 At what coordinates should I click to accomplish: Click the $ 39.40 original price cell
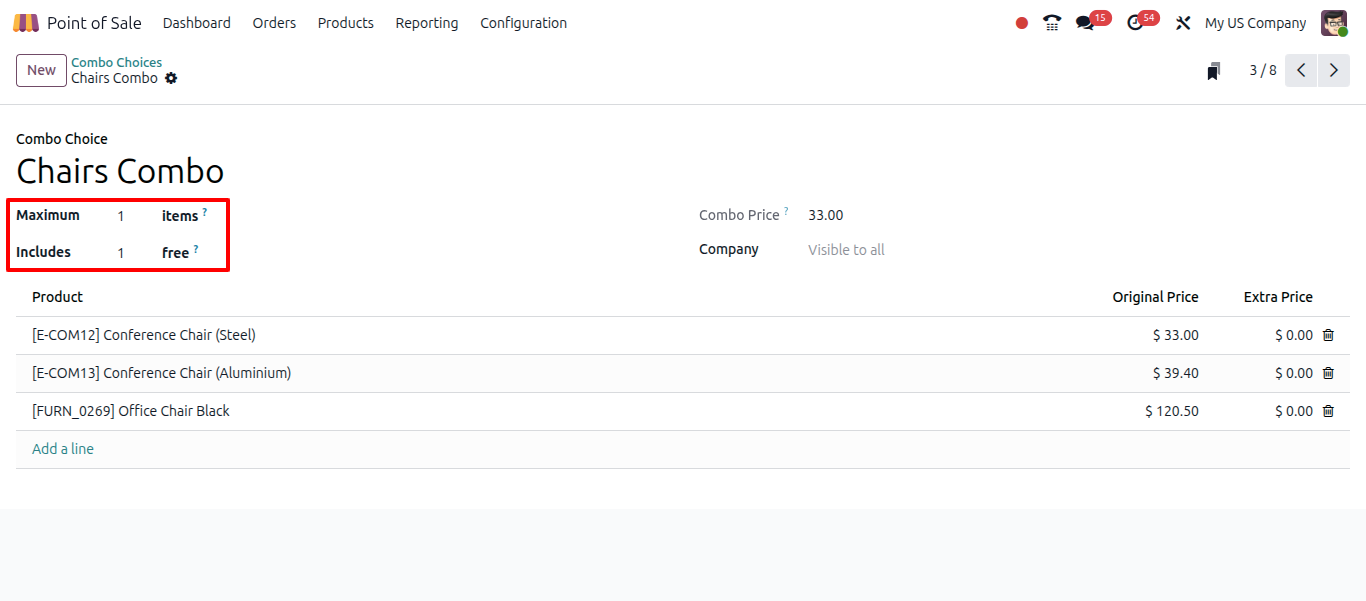pos(1175,373)
